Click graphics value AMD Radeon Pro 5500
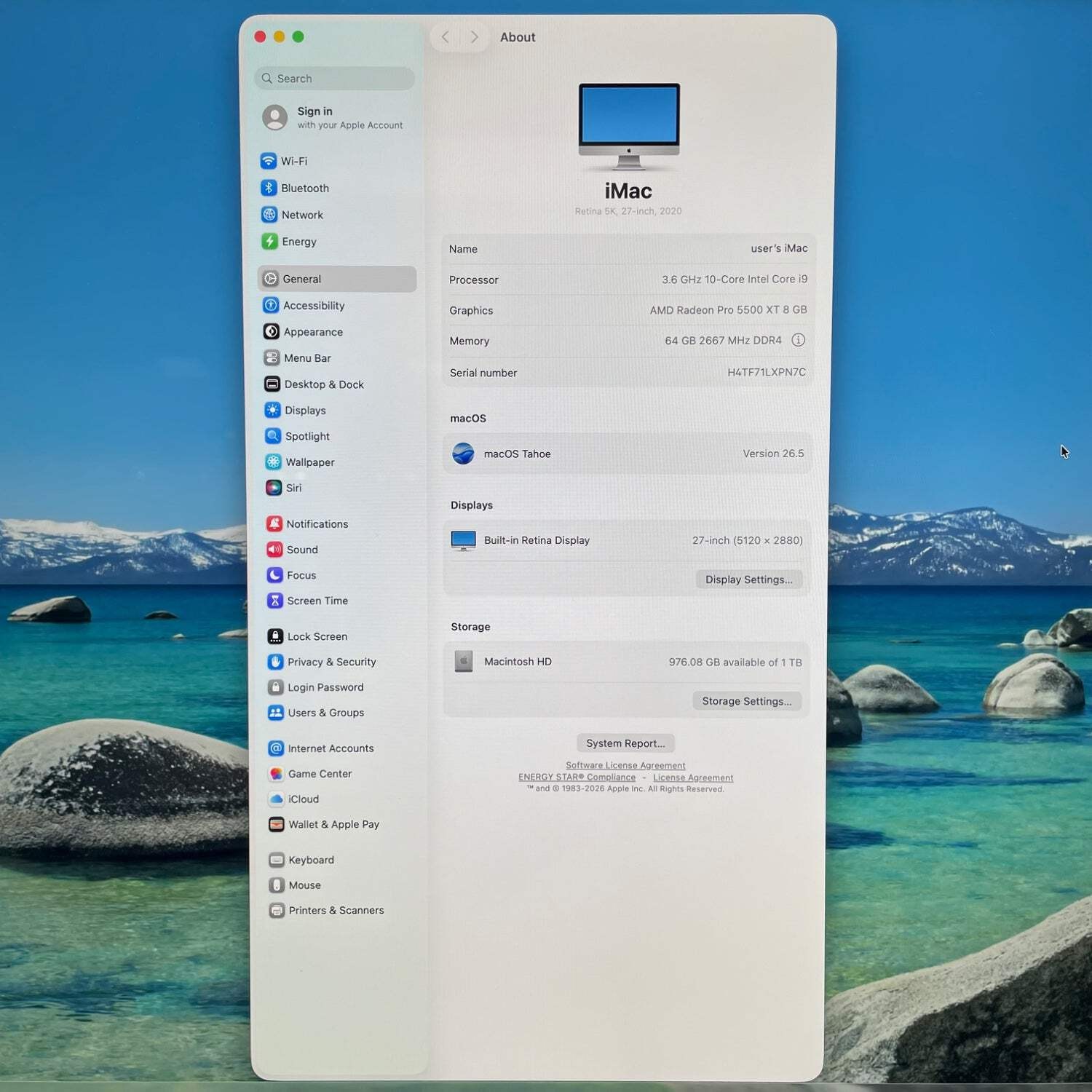The height and width of the screenshot is (1092, 1092). click(x=728, y=309)
